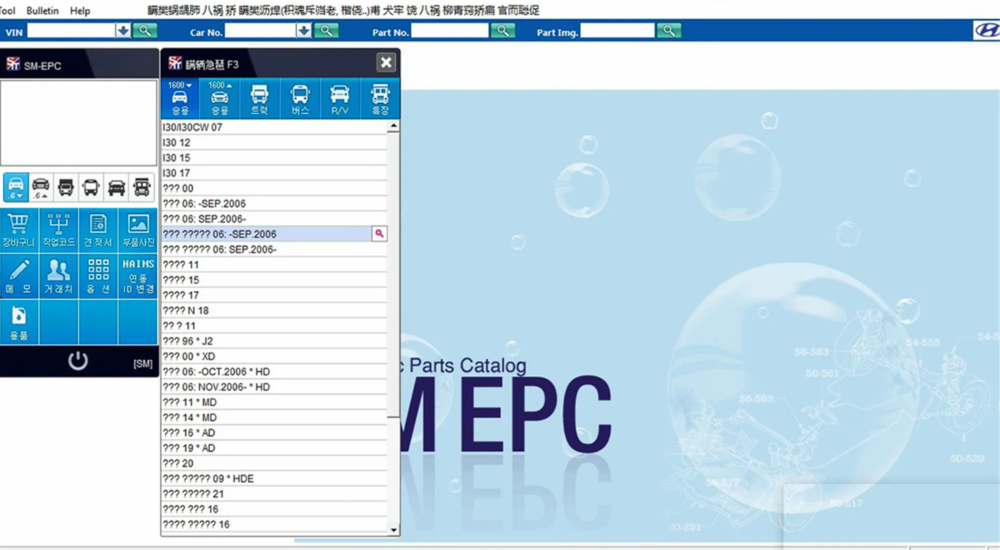Select 'I30 12' in the list
Viewport: 1000px width, 550px height.
274,142
